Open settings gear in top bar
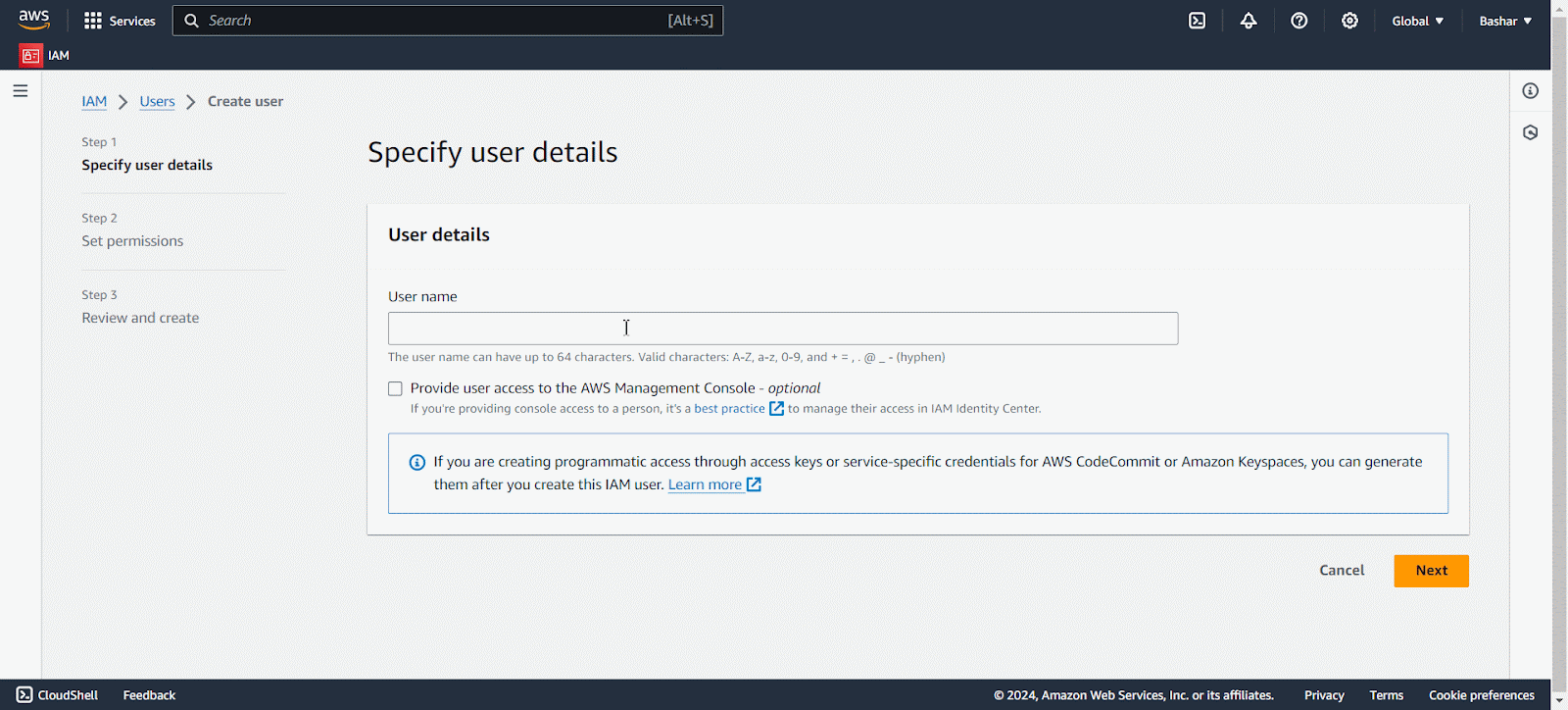The width and height of the screenshot is (1568, 710). coord(1349,21)
